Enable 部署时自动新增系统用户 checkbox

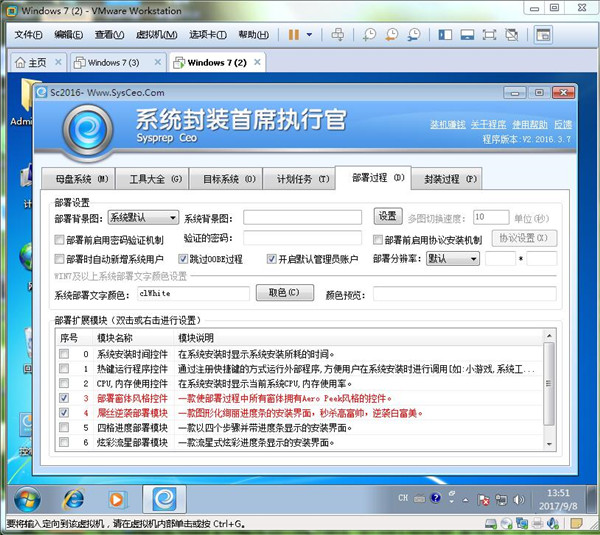[x=59, y=259]
